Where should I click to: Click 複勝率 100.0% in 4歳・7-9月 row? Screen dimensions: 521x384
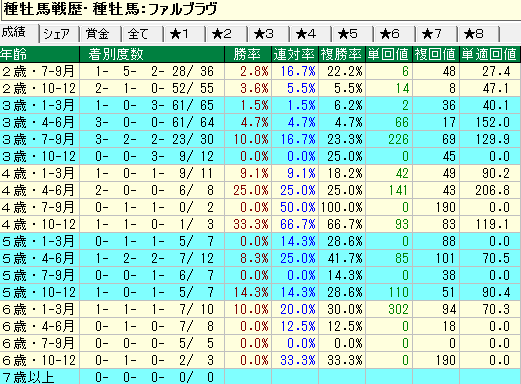click(342, 207)
